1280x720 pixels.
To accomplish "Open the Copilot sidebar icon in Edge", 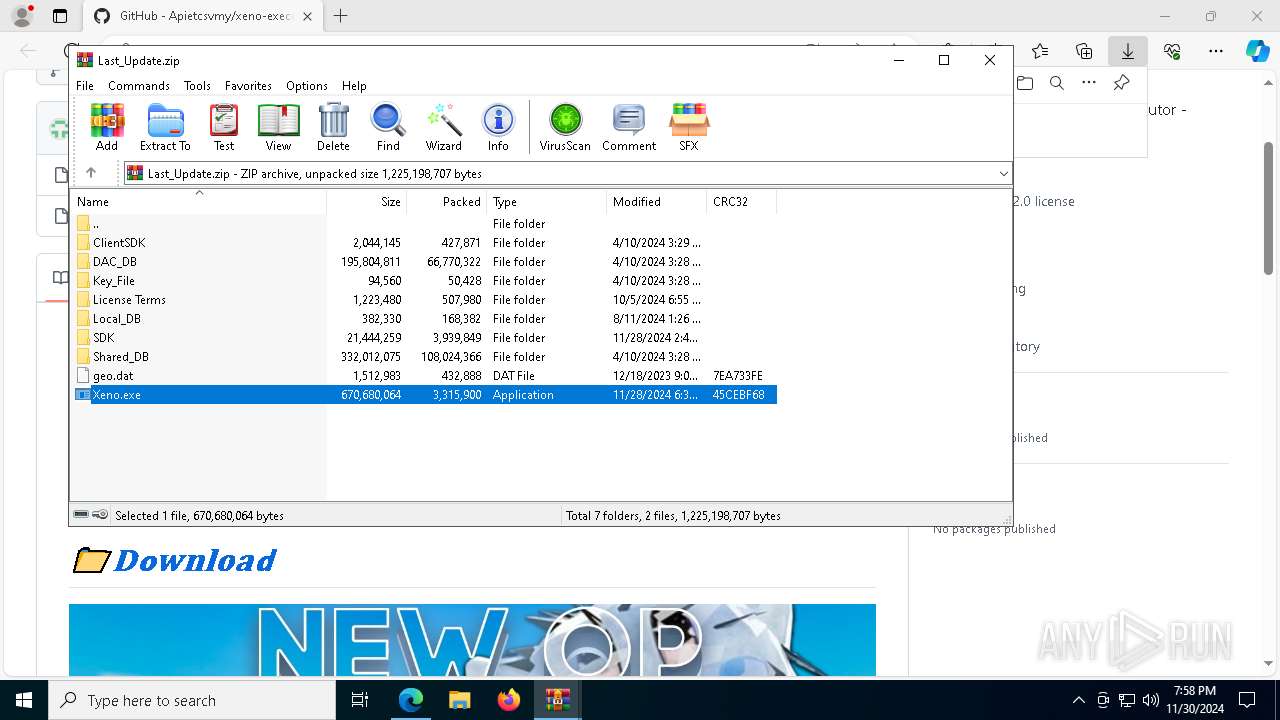I will tap(1257, 51).
